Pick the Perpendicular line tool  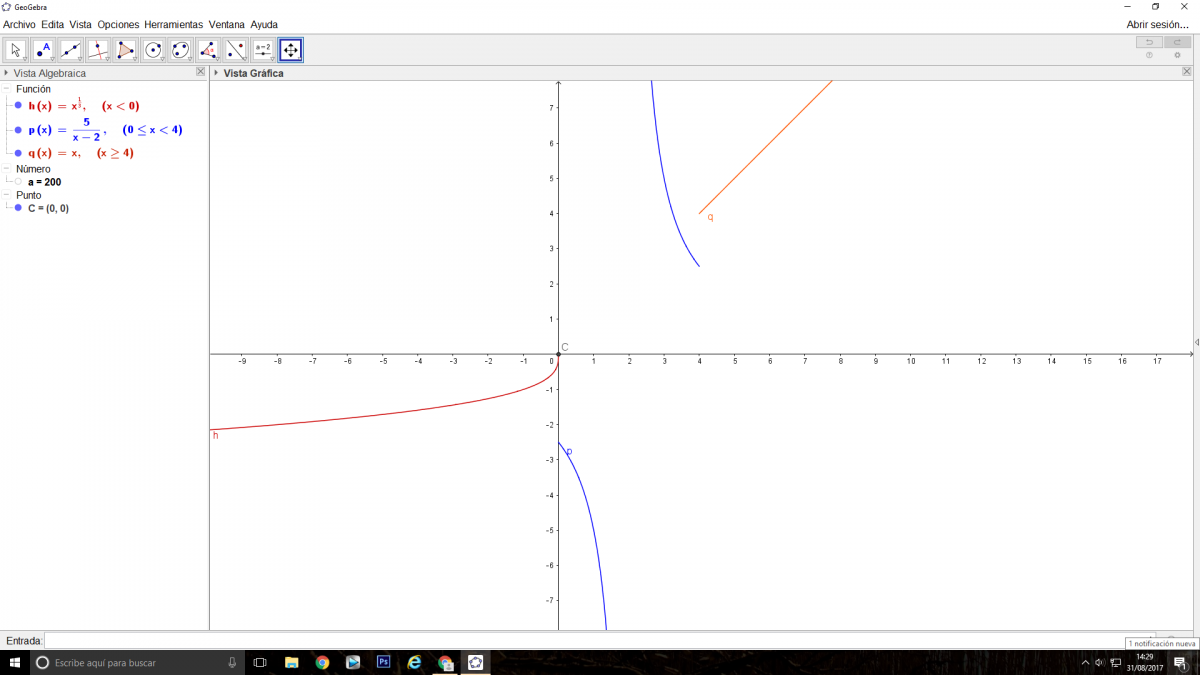click(98, 49)
